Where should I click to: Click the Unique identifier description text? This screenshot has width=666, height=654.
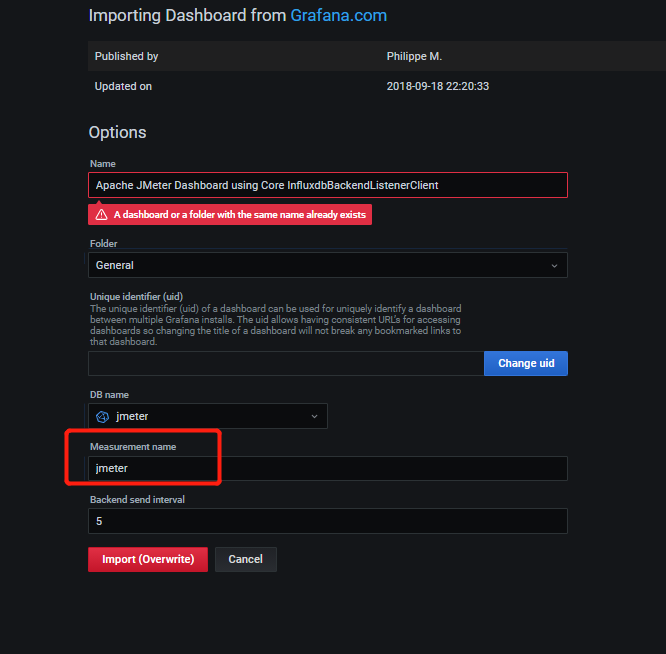click(x=275, y=324)
